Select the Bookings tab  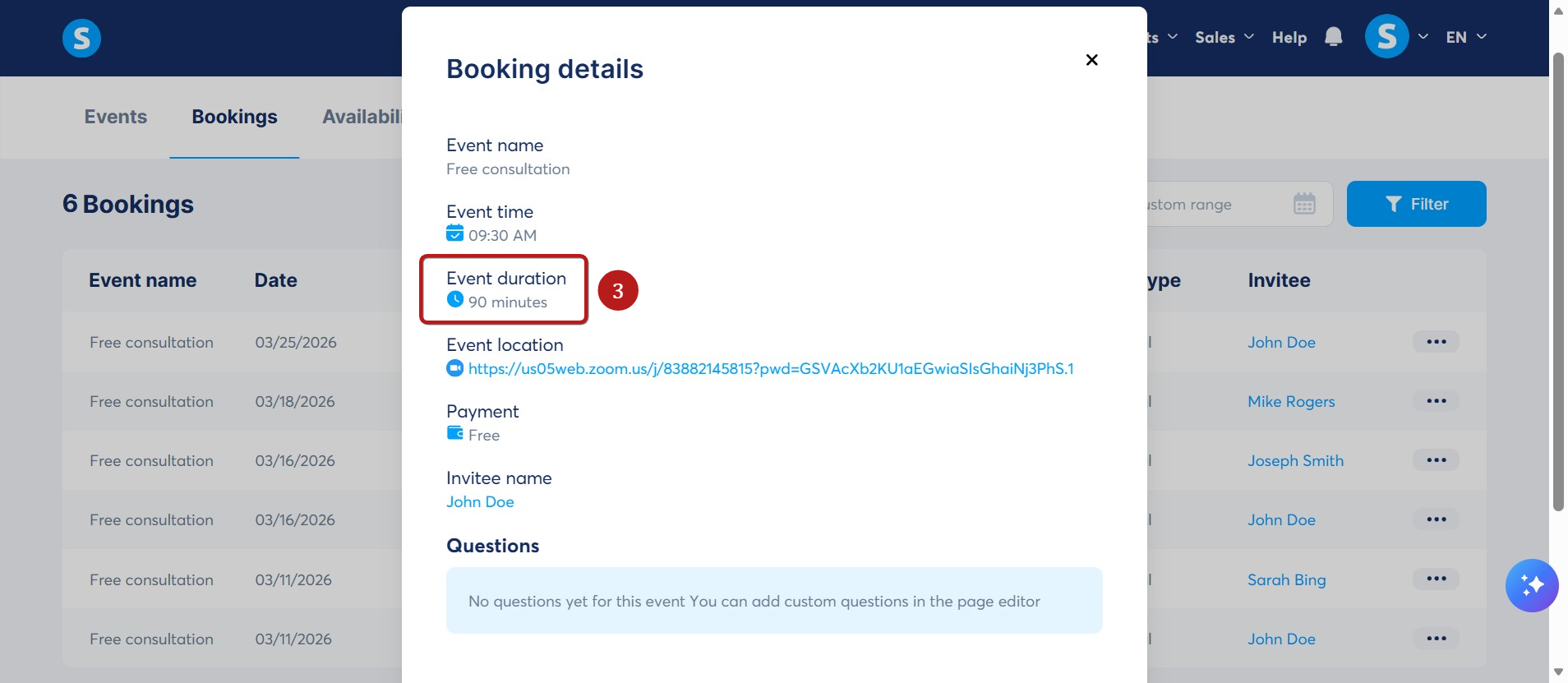(234, 117)
